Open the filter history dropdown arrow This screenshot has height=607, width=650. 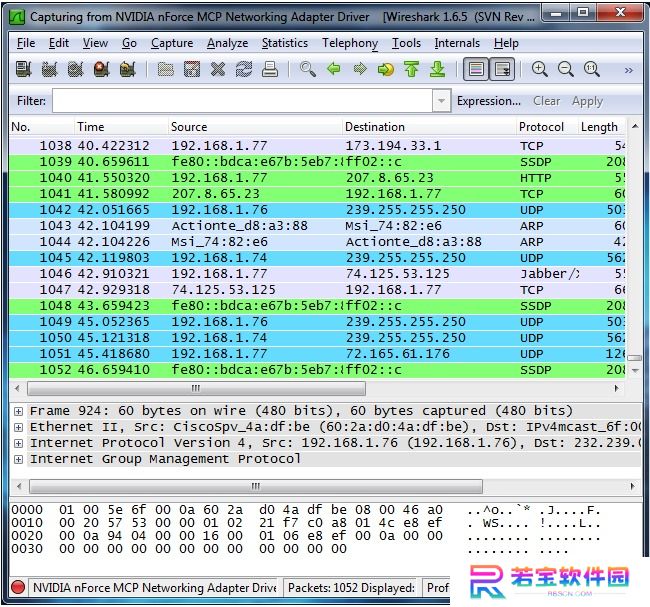point(441,101)
